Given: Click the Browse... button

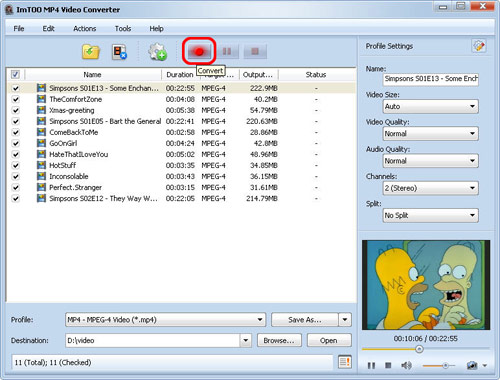Looking at the screenshot, I should tap(279, 340).
